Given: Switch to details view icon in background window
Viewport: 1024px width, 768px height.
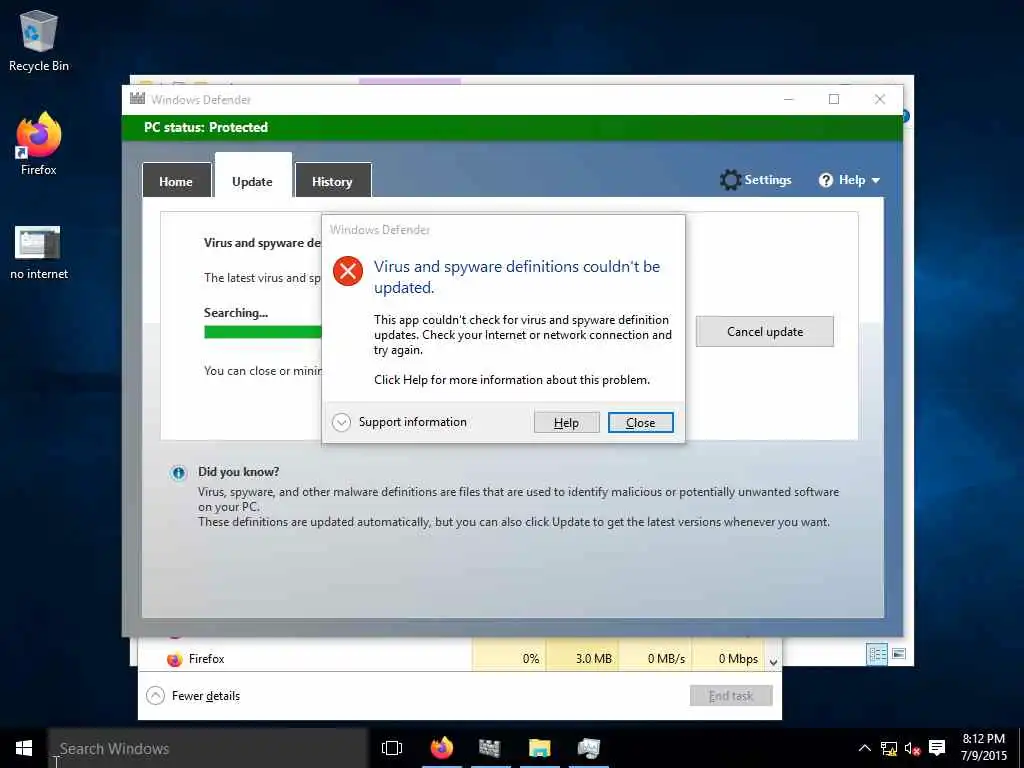Looking at the screenshot, I should (876, 654).
